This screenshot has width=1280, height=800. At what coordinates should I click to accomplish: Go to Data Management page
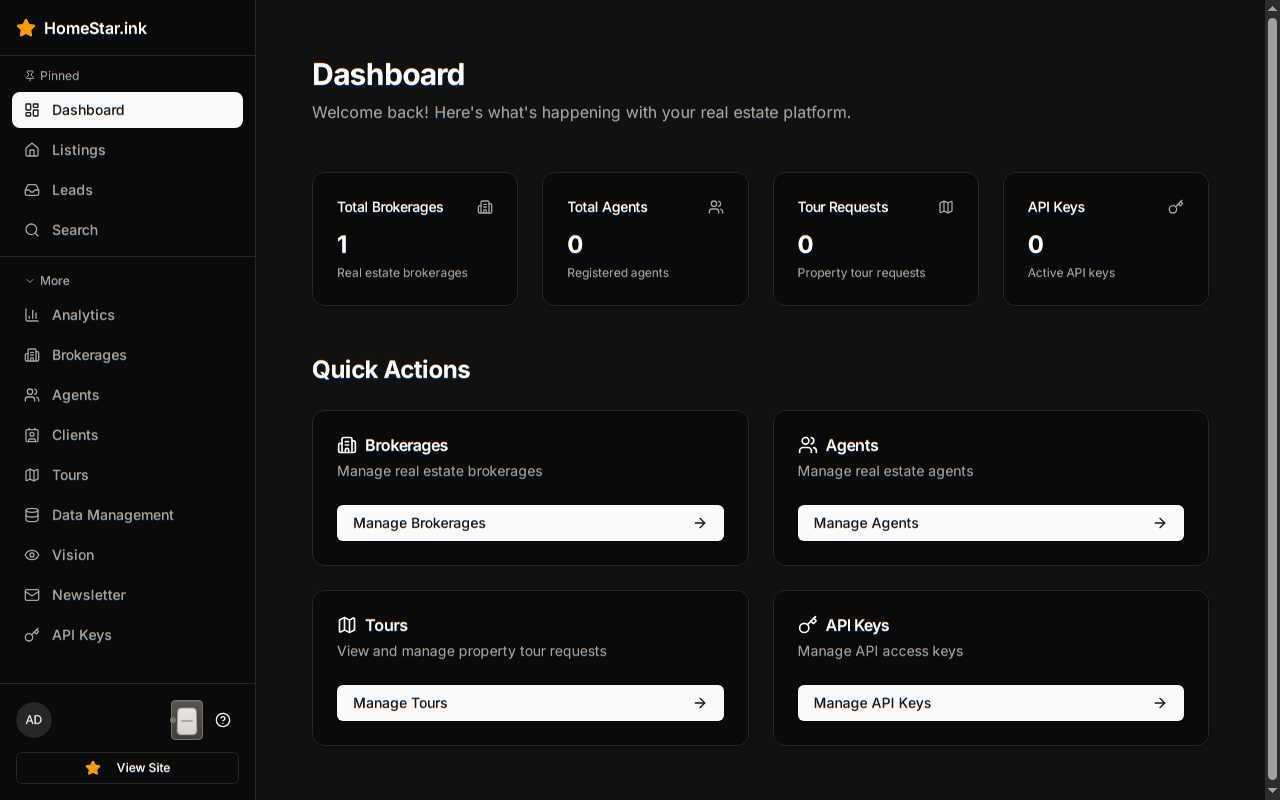pos(112,515)
